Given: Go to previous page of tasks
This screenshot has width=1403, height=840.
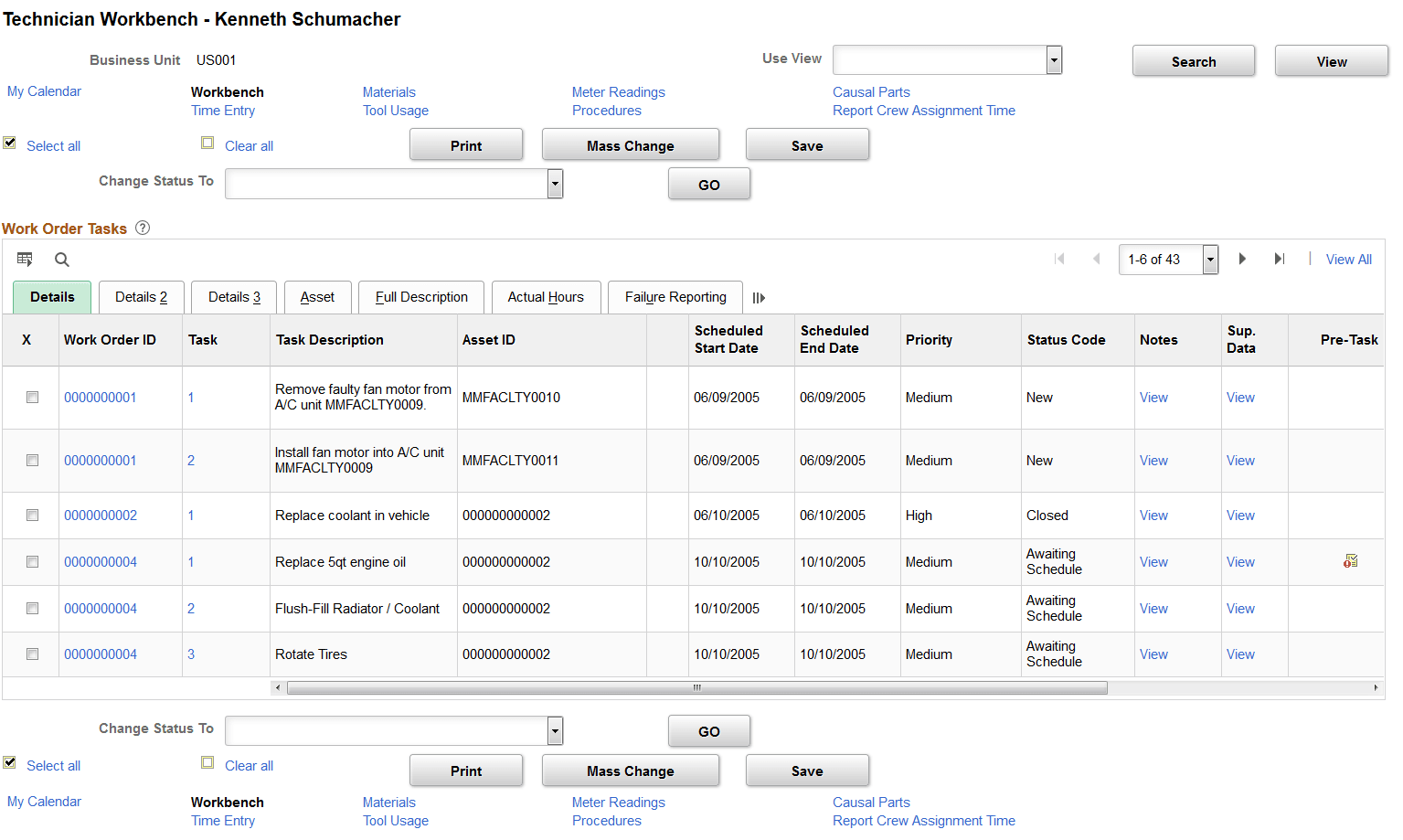Looking at the screenshot, I should pyautogui.click(x=1096, y=259).
